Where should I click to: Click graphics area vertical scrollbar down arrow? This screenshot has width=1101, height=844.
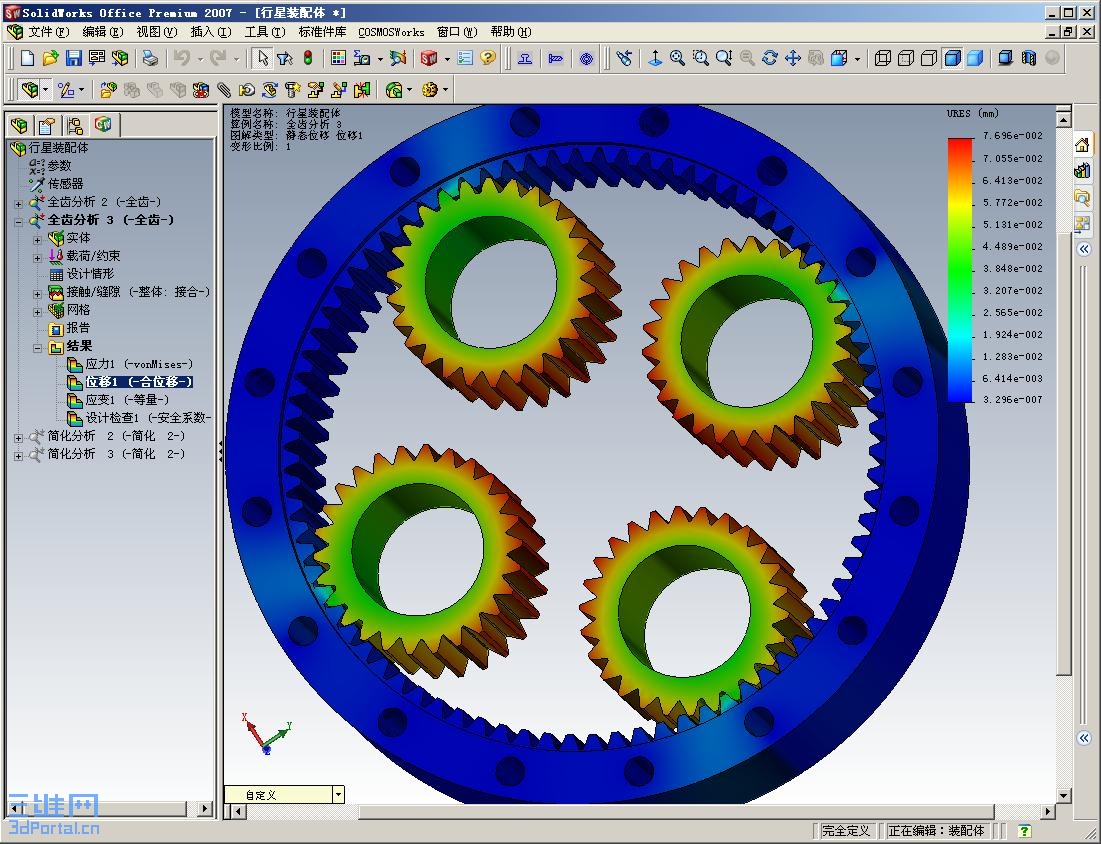click(x=1063, y=796)
